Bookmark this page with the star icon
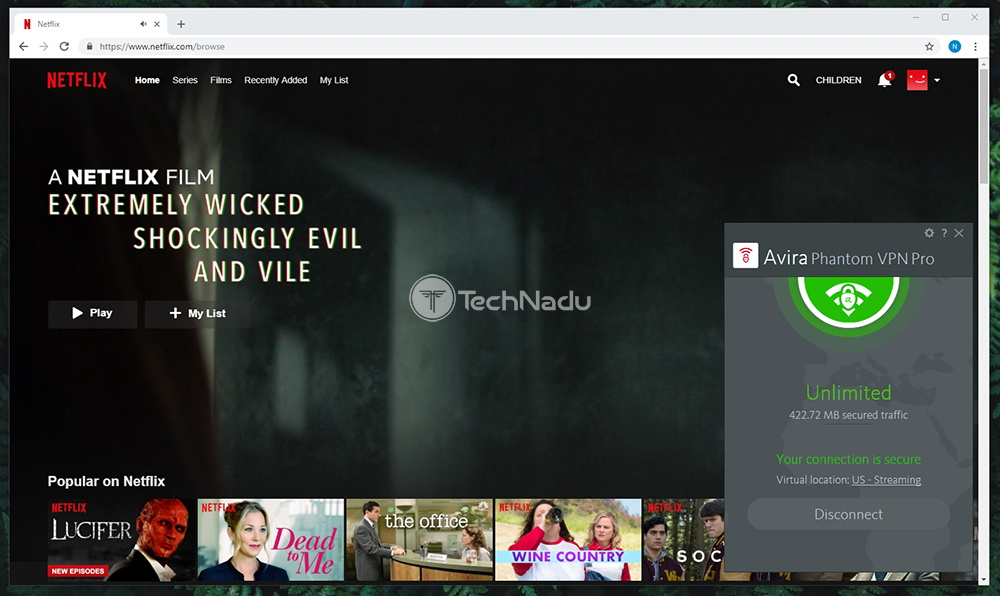The width and height of the screenshot is (1000, 596). [929, 47]
